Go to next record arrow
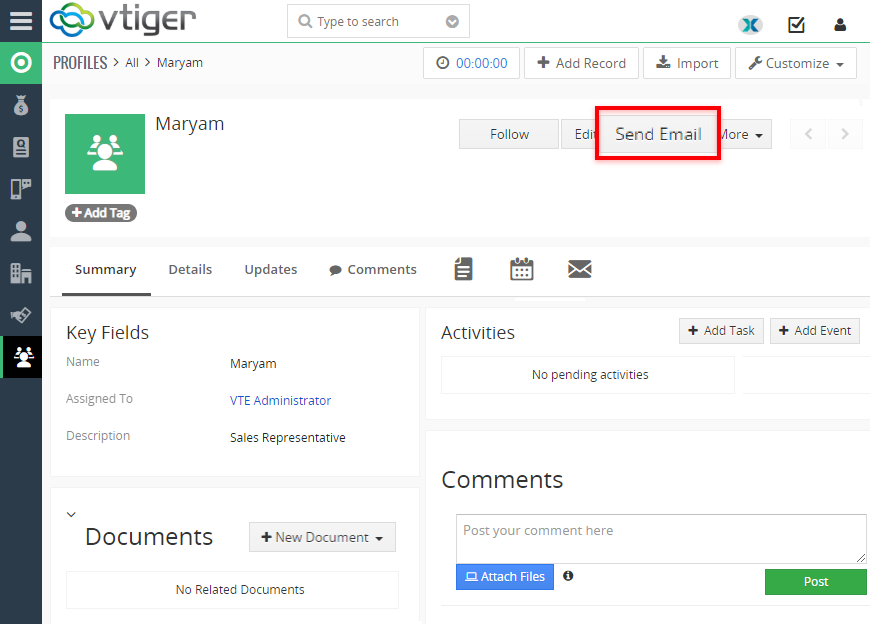The image size is (870, 624). click(844, 134)
